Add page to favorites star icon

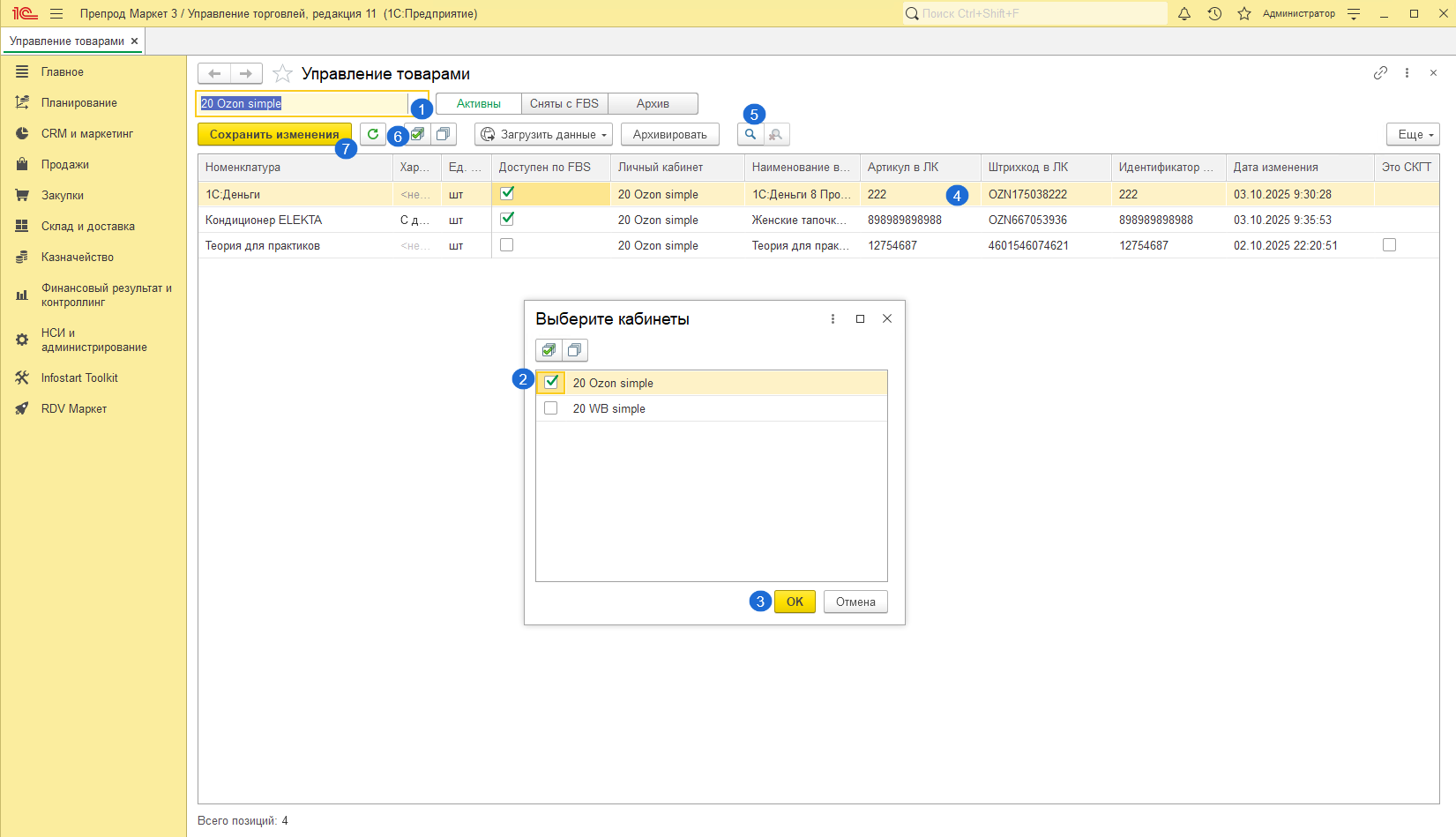(x=282, y=74)
